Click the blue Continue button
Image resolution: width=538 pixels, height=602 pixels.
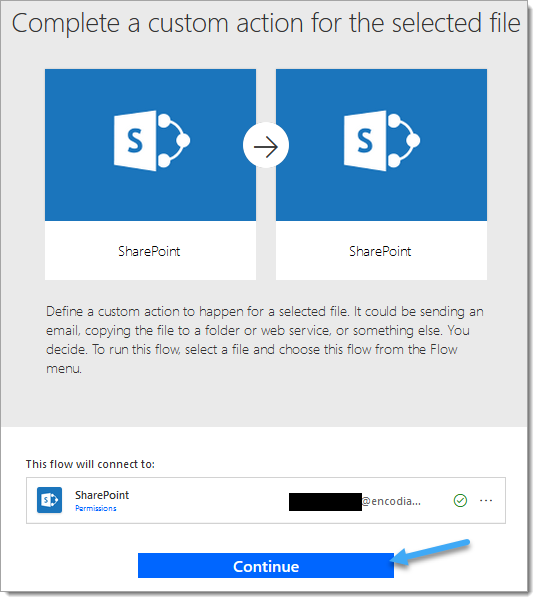tap(266, 565)
